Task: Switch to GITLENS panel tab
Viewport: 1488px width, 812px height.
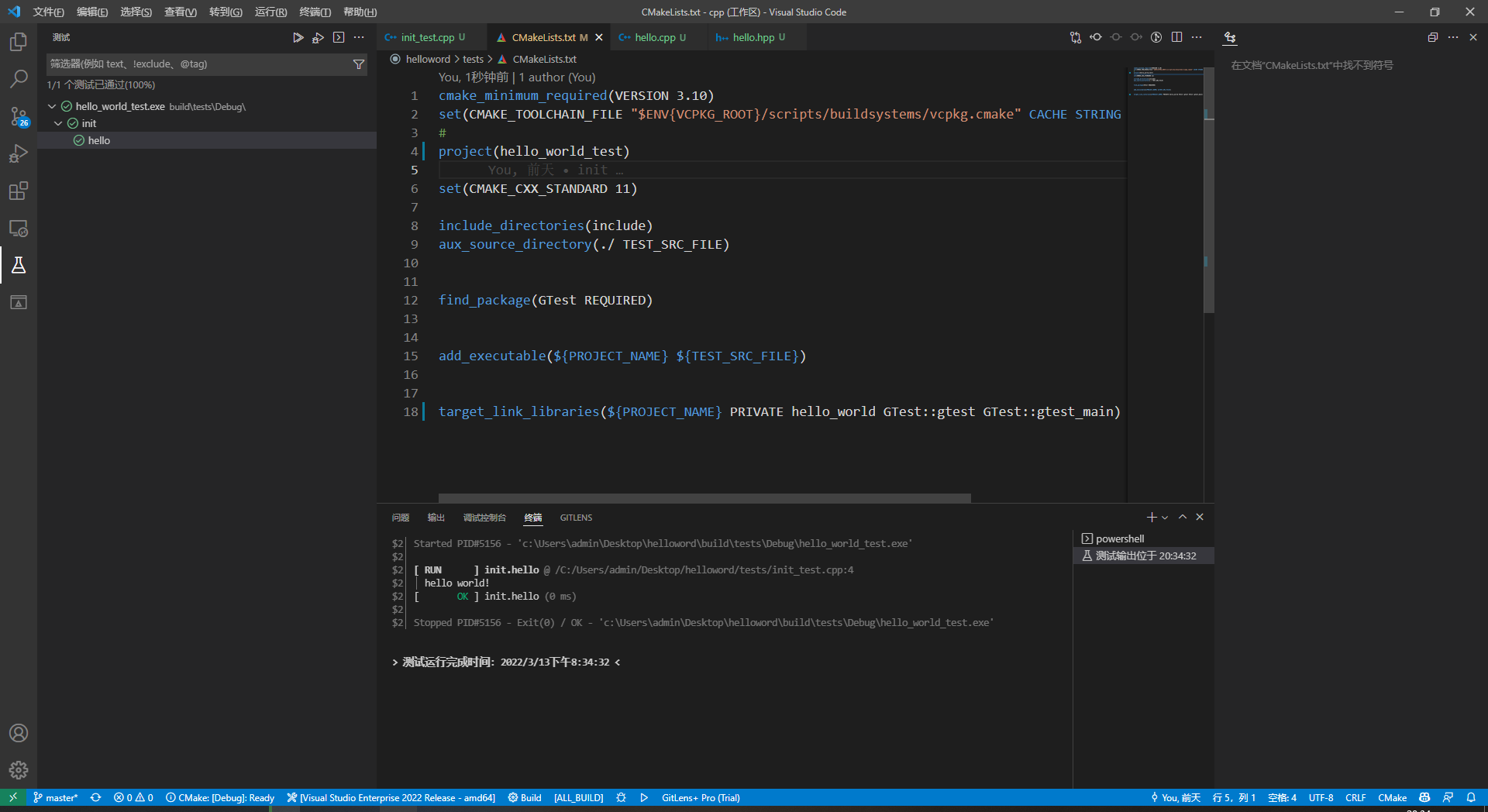Action: [x=576, y=518]
